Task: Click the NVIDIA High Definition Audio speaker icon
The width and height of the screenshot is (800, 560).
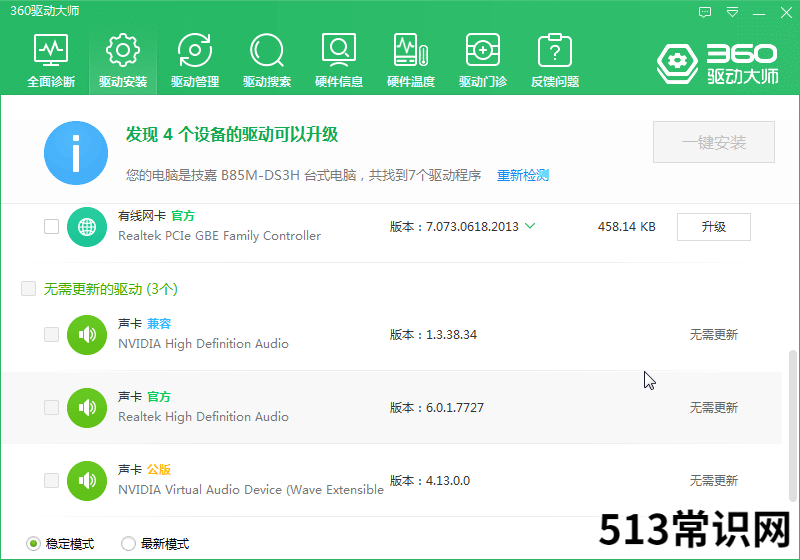Action: pyautogui.click(x=87, y=335)
